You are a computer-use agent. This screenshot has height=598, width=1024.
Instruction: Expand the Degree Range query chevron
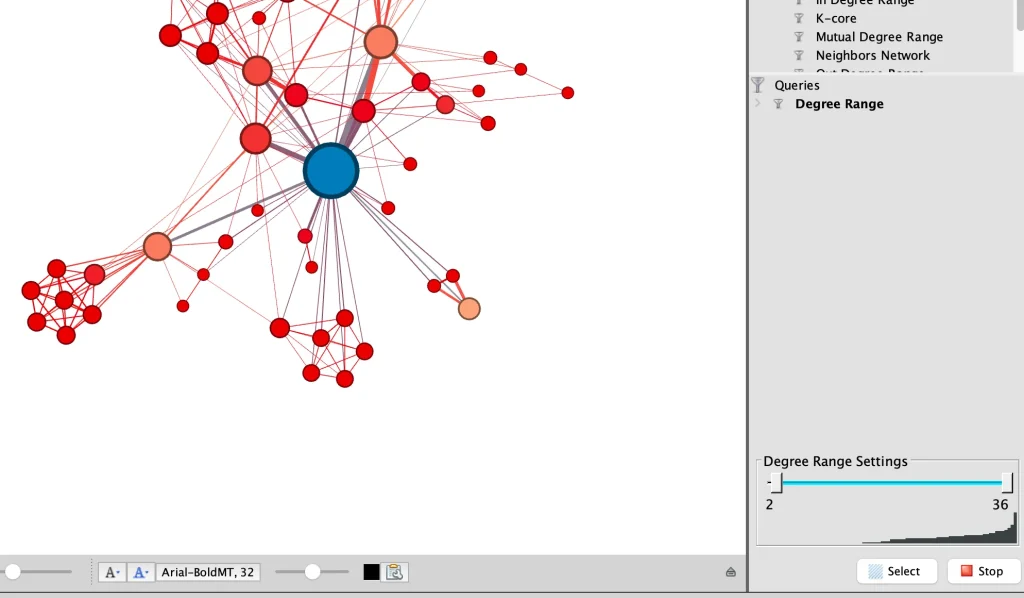coord(759,103)
